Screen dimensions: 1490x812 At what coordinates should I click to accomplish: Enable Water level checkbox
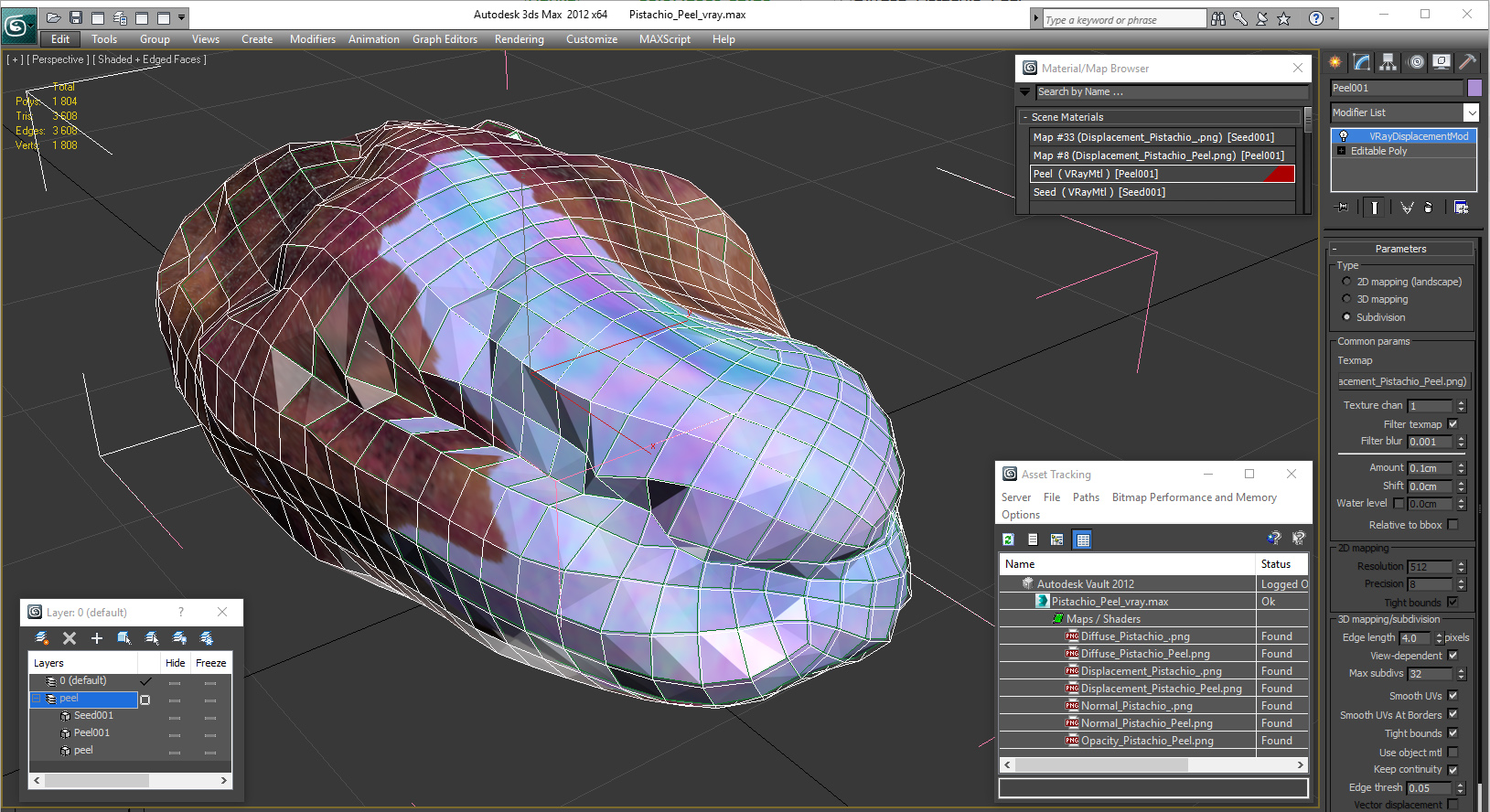pyautogui.click(x=1399, y=503)
